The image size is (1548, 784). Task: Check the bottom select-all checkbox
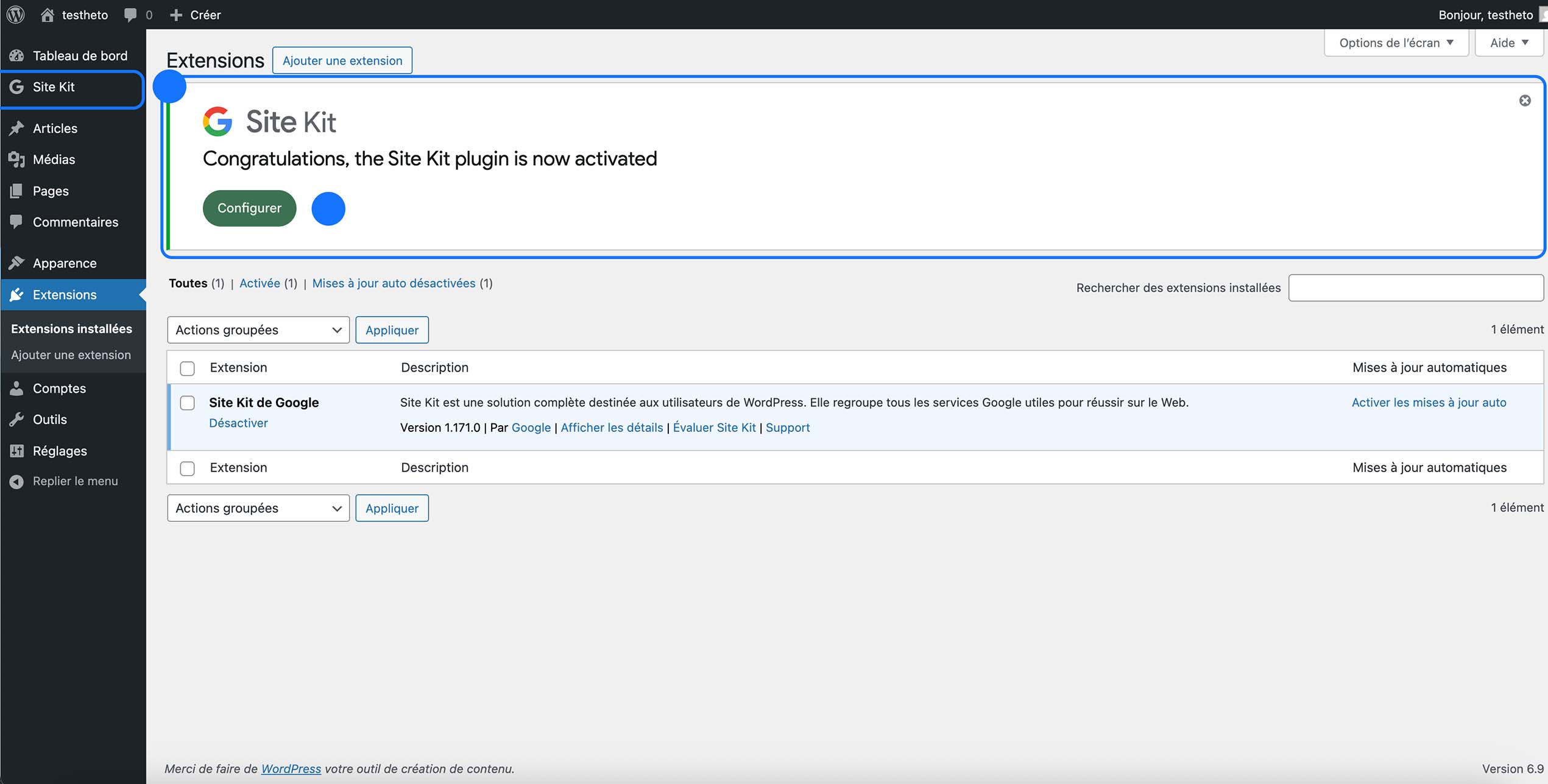click(x=187, y=468)
